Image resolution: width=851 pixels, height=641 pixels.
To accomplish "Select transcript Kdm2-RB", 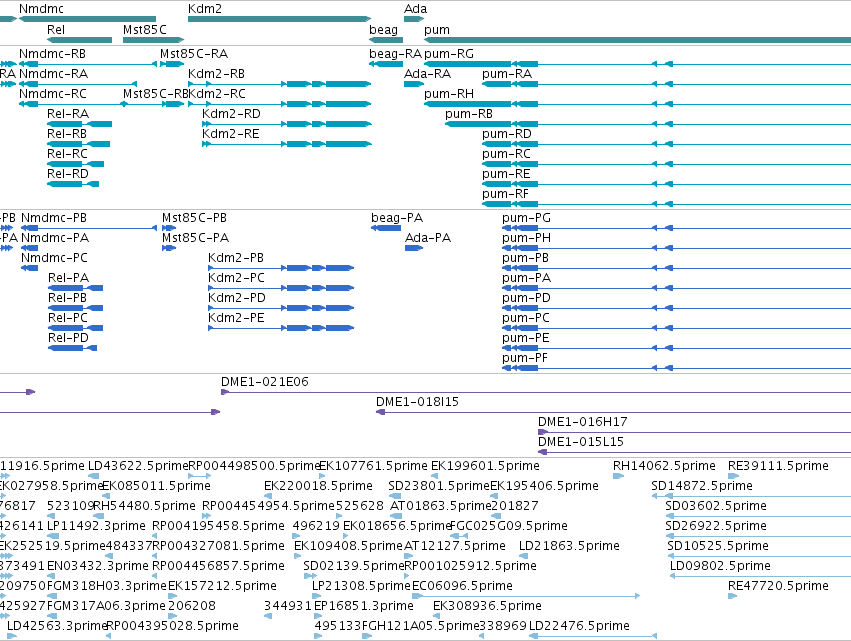I will [x=280, y=84].
